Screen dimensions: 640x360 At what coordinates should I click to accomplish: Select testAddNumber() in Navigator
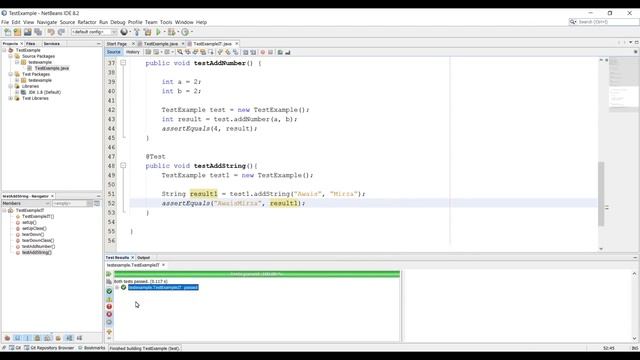[x=38, y=247]
